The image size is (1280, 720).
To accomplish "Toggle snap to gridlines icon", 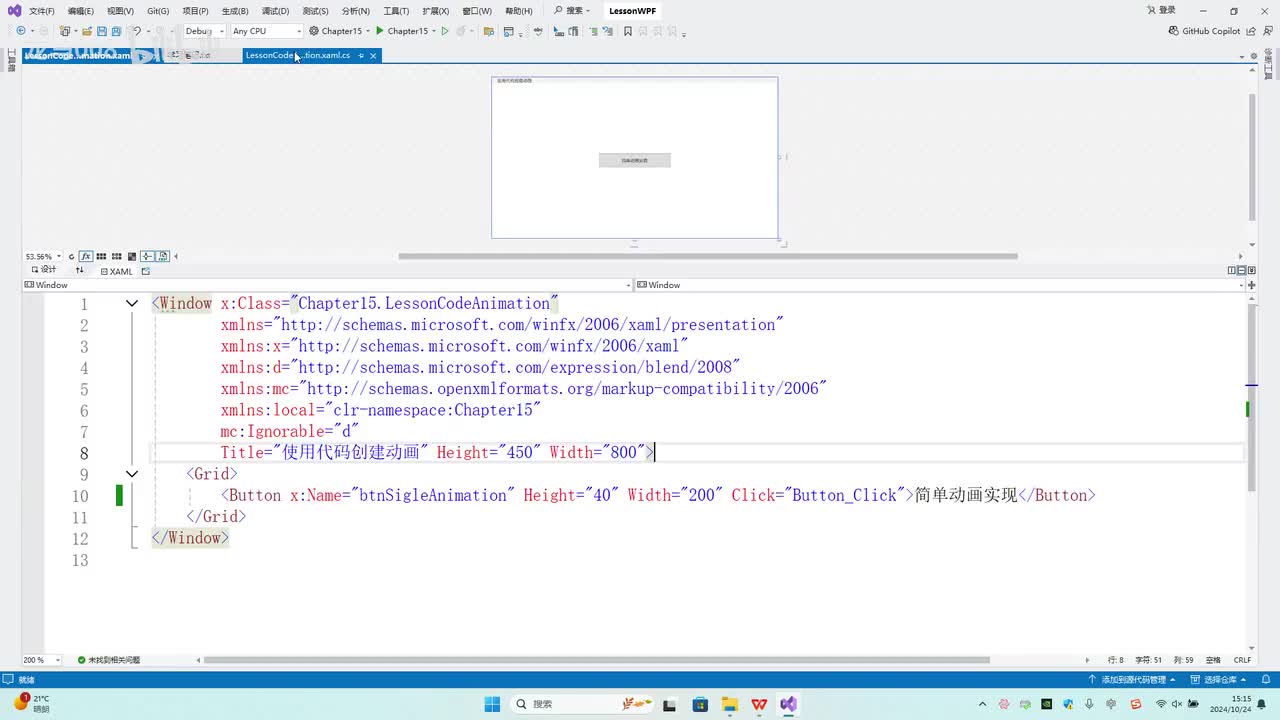I will pos(117,257).
